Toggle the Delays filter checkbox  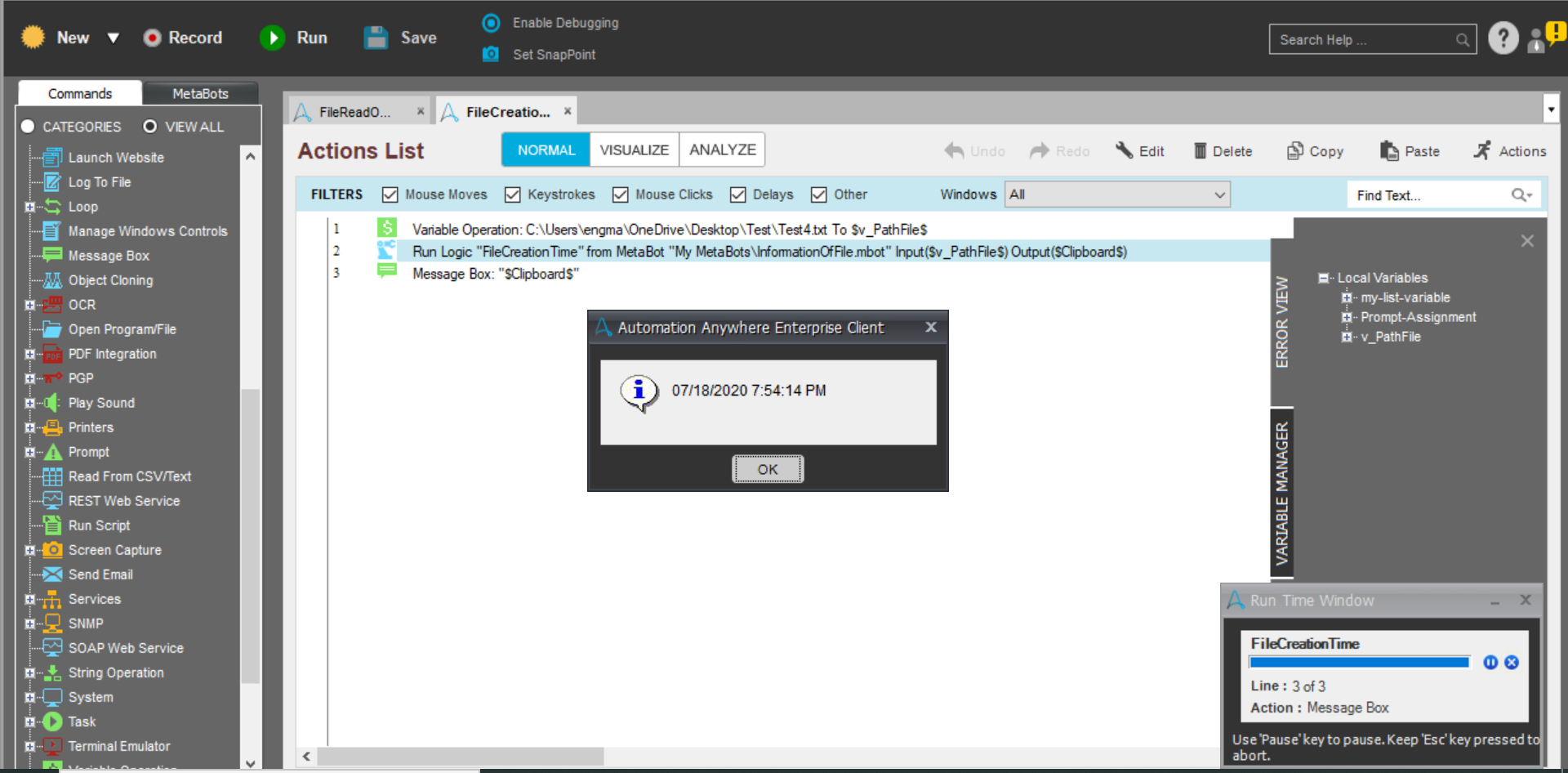[x=737, y=194]
